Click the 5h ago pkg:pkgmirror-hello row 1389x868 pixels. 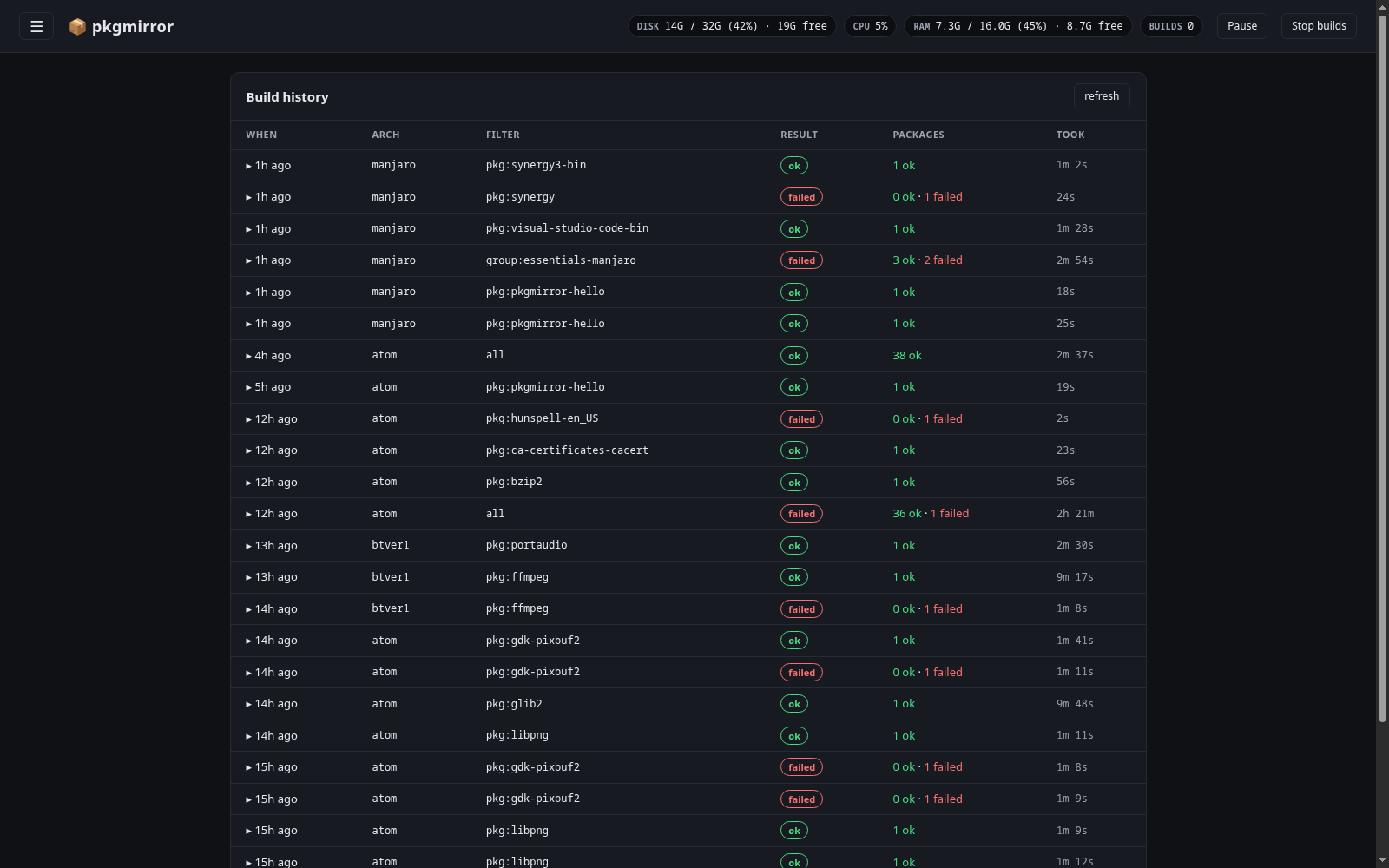pyautogui.click(x=688, y=387)
